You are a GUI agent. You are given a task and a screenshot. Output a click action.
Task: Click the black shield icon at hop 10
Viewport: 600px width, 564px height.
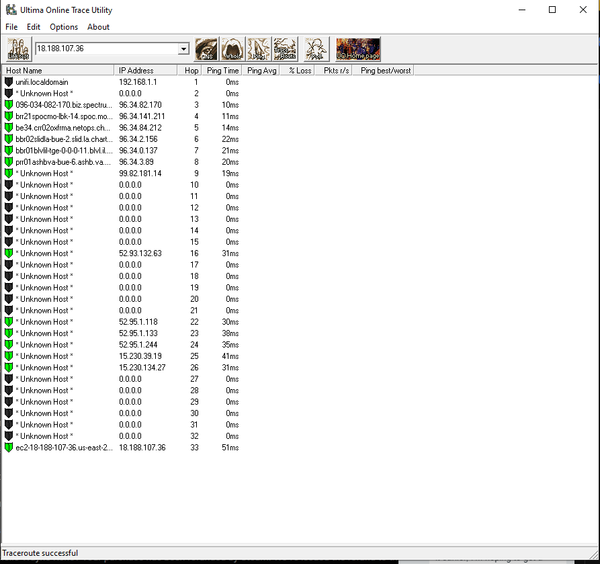pos(9,185)
